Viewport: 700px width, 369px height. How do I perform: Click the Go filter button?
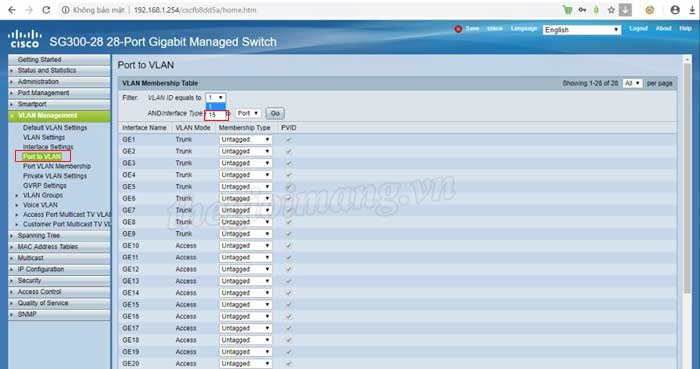pyautogui.click(x=275, y=114)
